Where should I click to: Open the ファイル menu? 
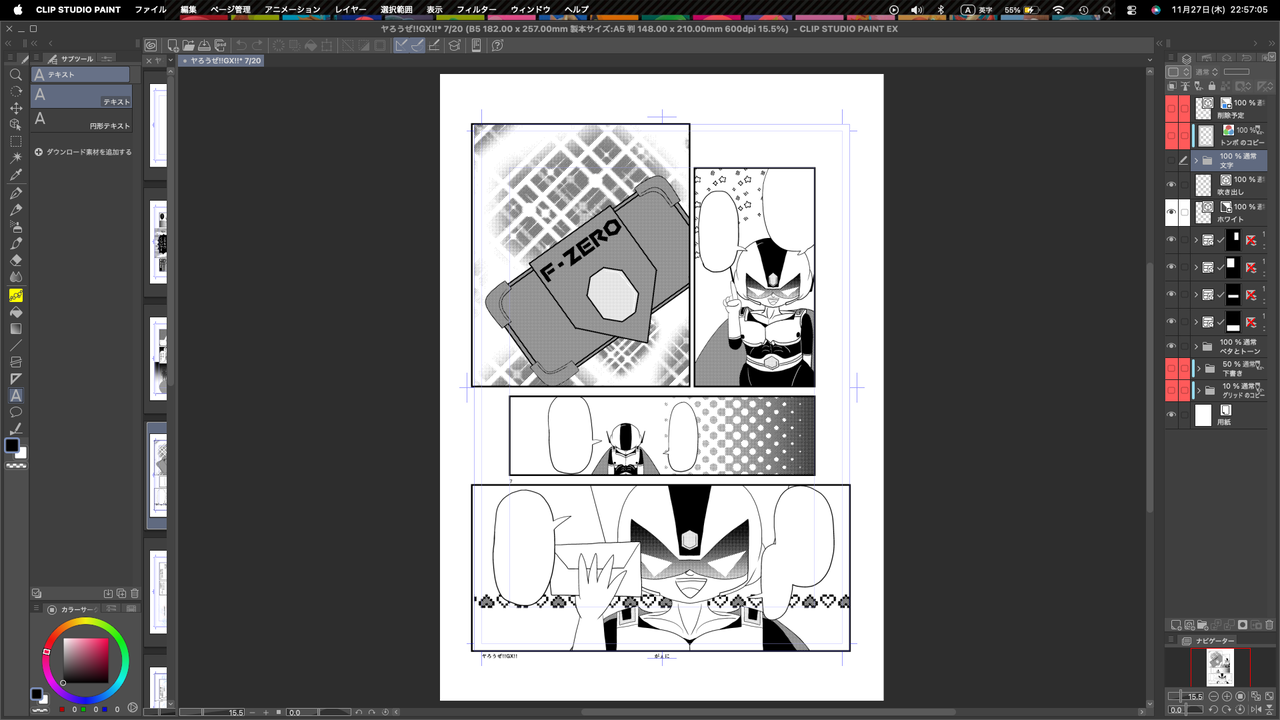(150, 9)
